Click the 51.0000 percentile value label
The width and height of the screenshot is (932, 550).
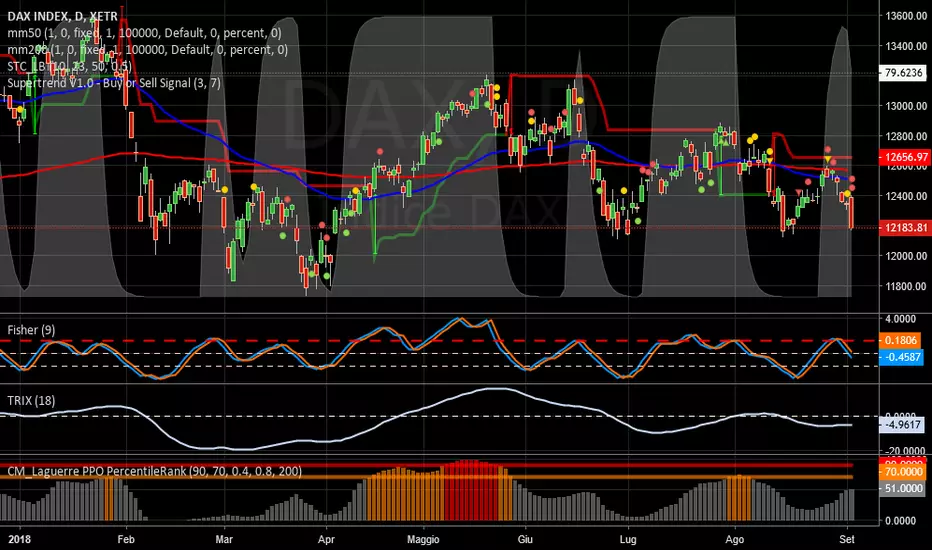click(902, 488)
